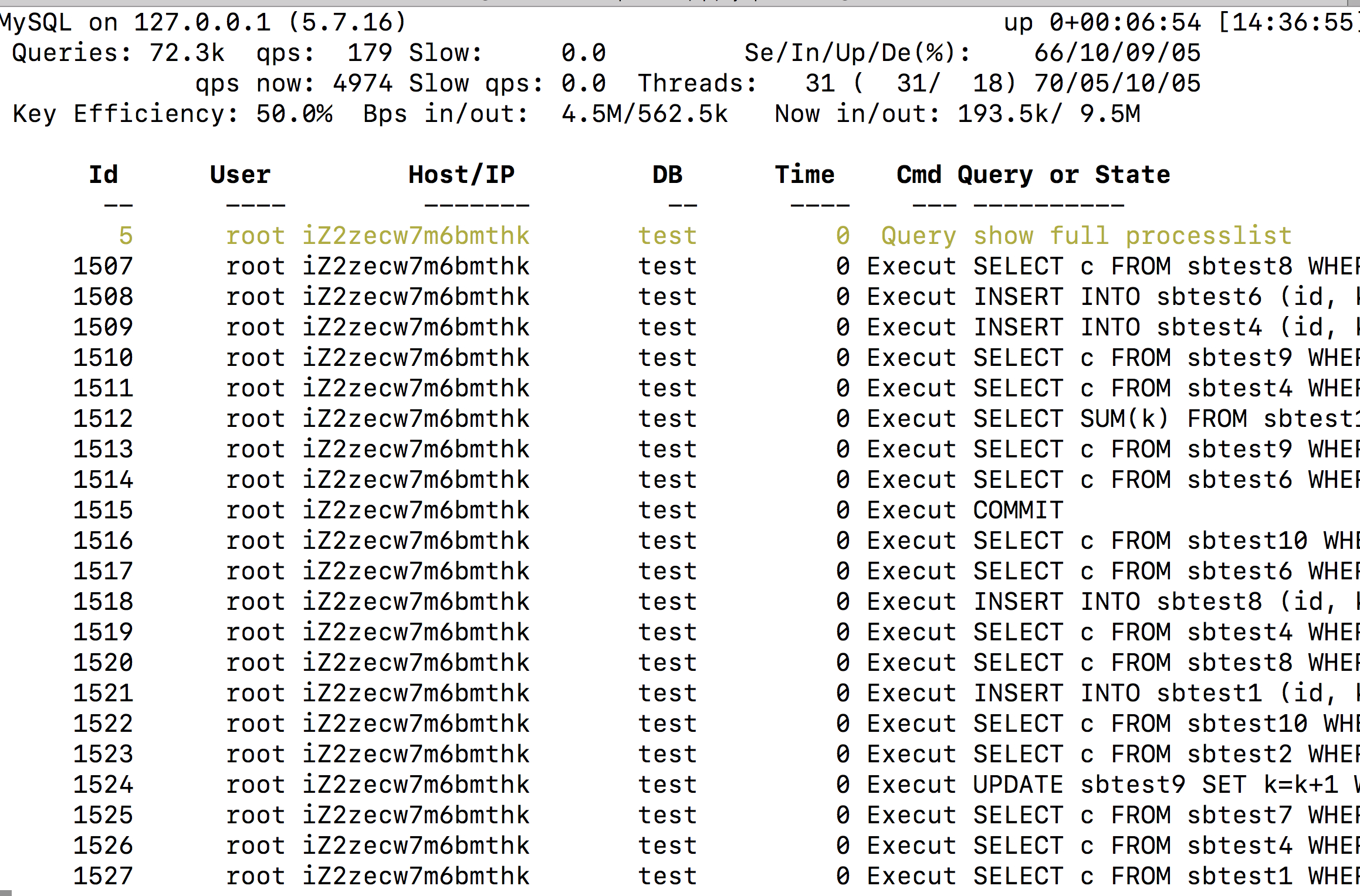Screen dimensions: 1360x896
Task: Click process Id 1526
Action: coord(103,846)
